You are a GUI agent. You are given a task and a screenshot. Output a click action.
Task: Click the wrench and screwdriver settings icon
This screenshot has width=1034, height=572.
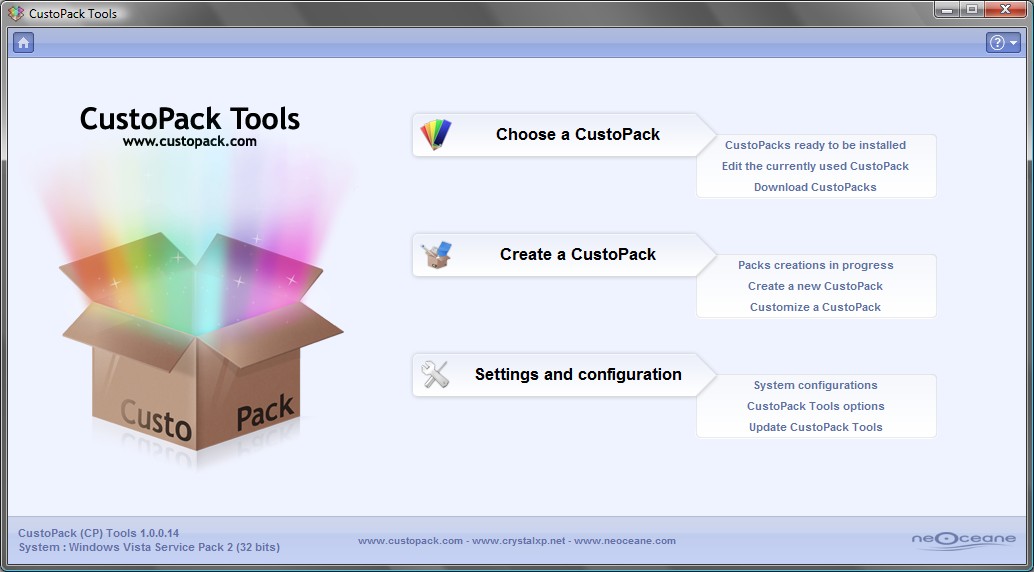tap(435, 375)
